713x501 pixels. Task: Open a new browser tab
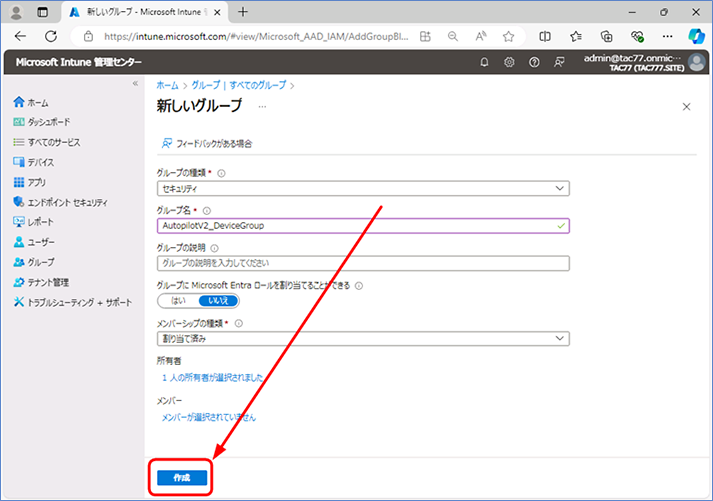coord(243,12)
